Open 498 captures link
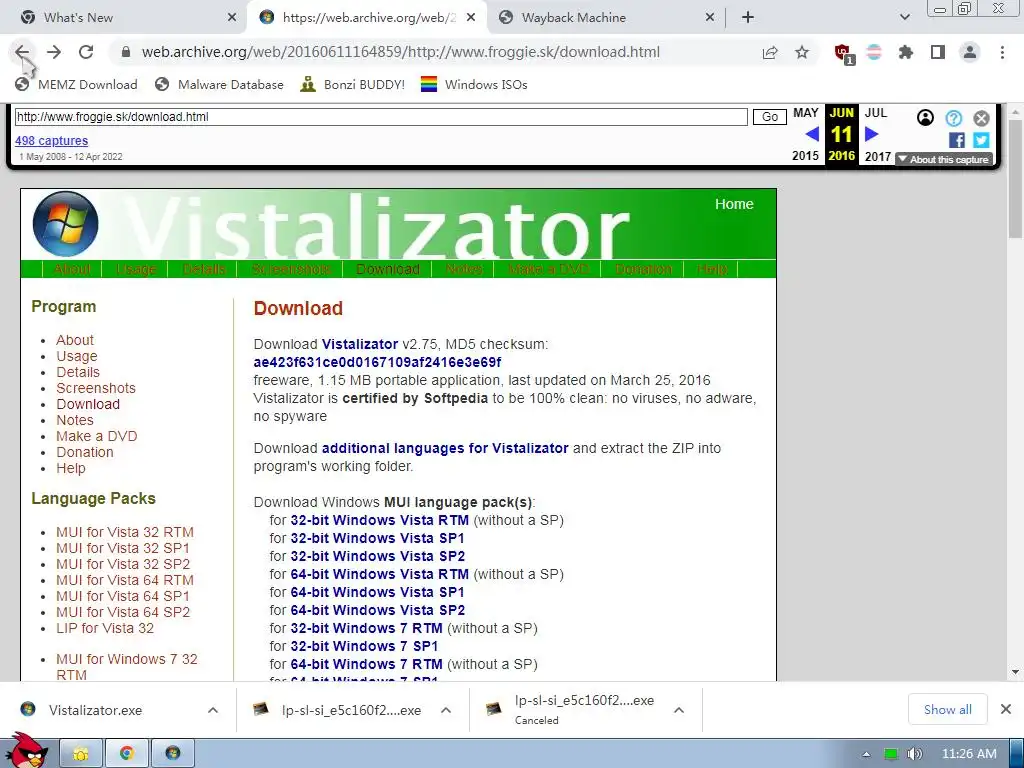Image resolution: width=1024 pixels, height=768 pixels. point(52,140)
